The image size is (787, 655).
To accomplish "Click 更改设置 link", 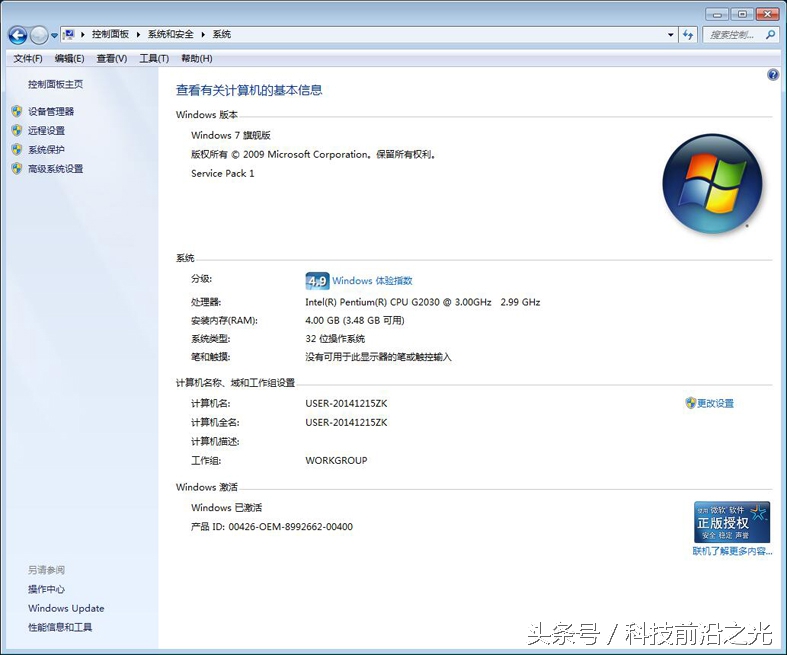I will click(715, 404).
